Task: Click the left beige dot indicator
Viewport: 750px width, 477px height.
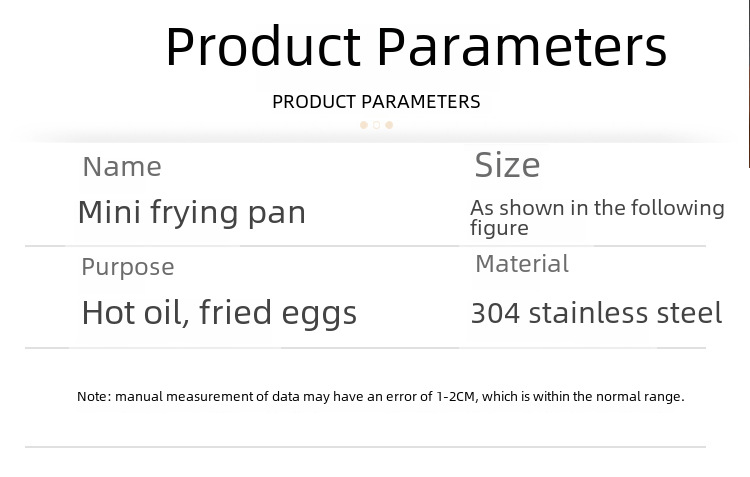Action: coord(363,125)
